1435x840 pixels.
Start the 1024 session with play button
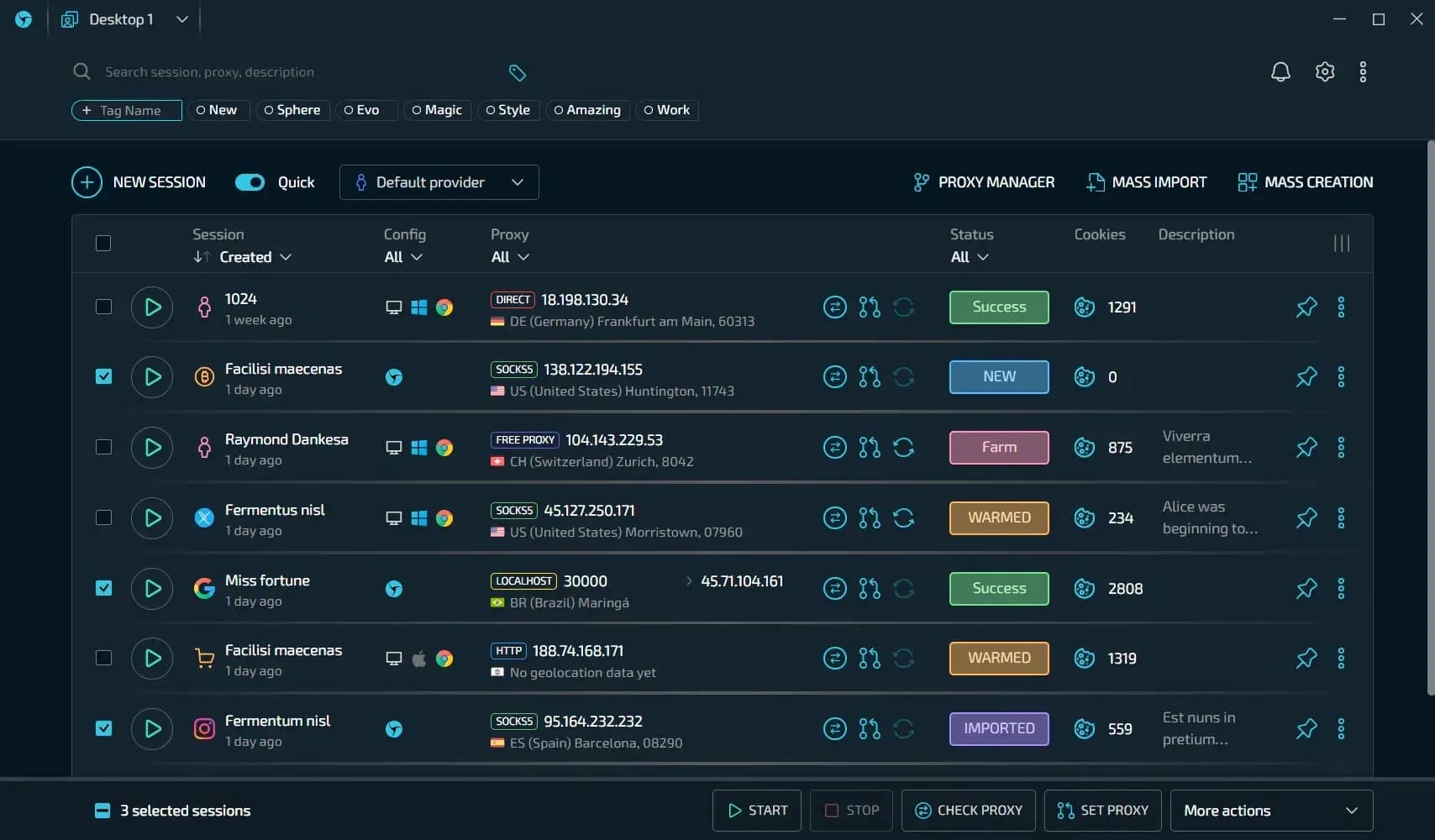pyautogui.click(x=152, y=307)
